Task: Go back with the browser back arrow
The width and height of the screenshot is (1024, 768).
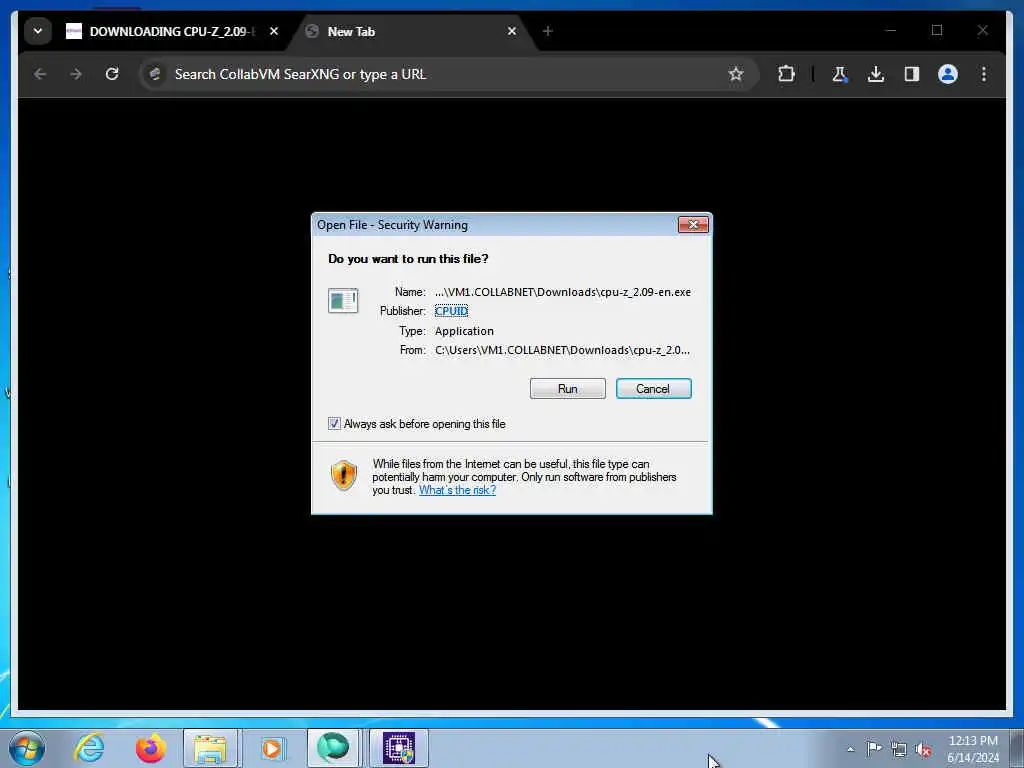Action: pyautogui.click(x=40, y=74)
